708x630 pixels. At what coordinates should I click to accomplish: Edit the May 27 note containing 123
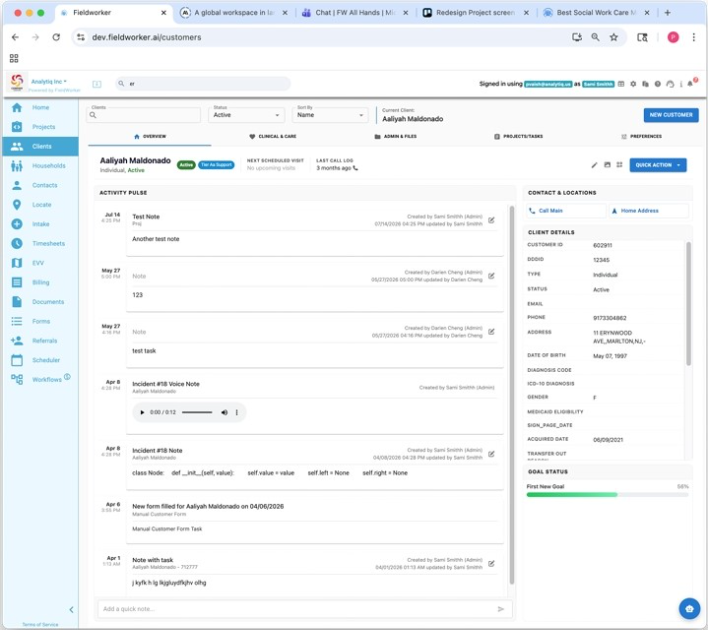[491, 276]
